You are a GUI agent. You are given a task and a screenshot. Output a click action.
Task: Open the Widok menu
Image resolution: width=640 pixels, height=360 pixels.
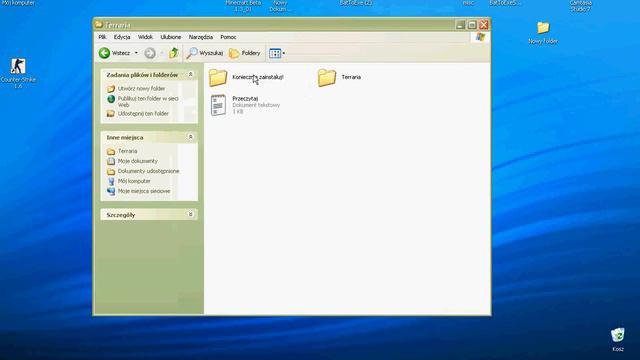click(145, 37)
